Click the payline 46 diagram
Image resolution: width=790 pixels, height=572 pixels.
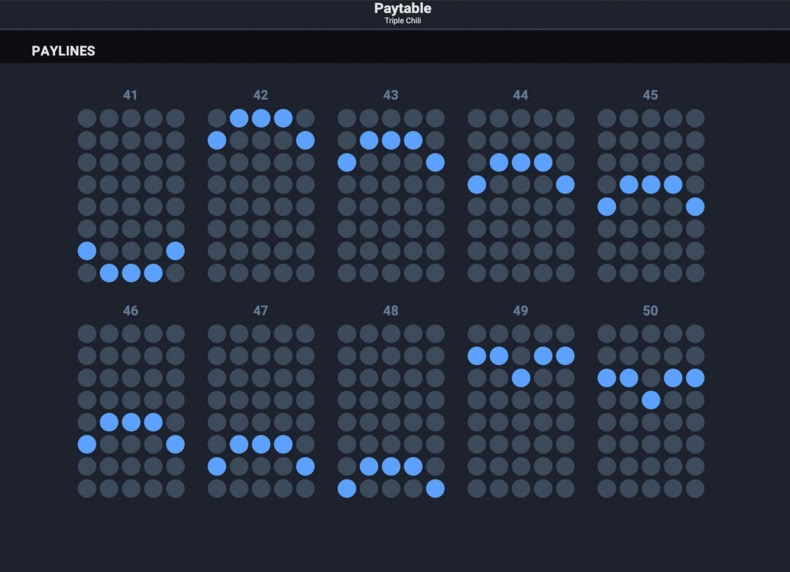(131, 411)
